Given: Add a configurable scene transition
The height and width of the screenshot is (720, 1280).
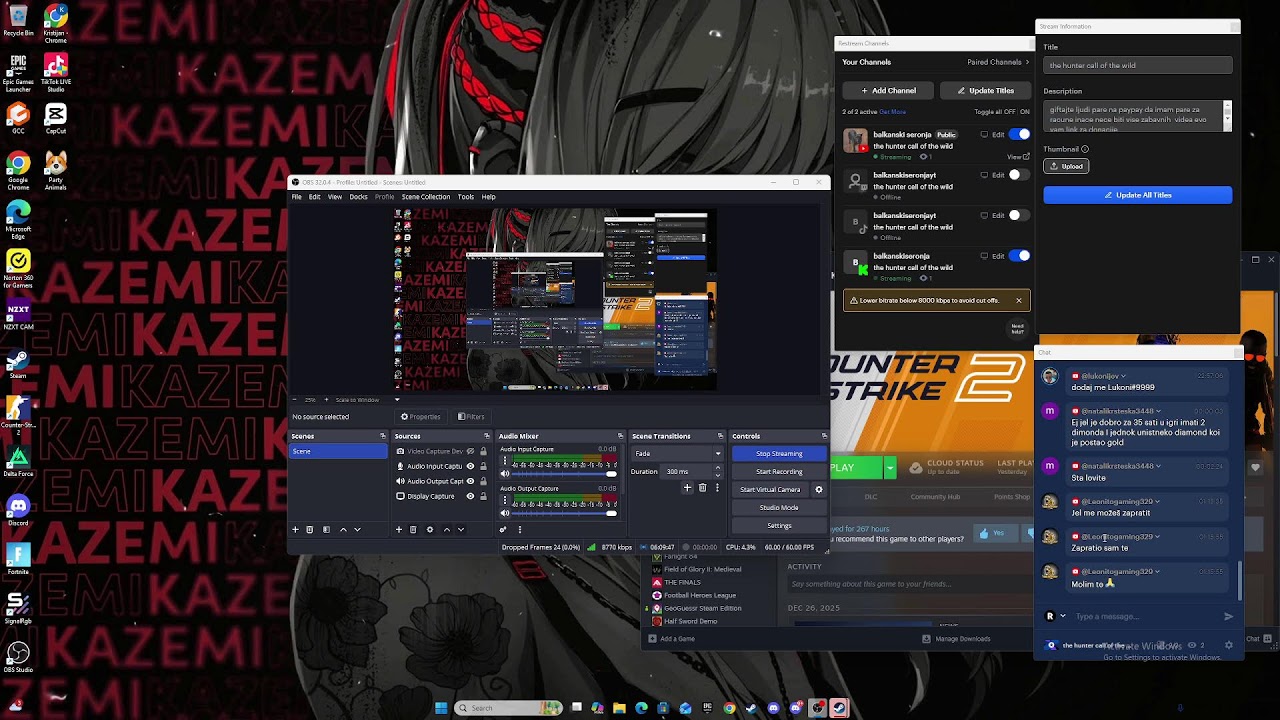Looking at the screenshot, I should (x=687, y=488).
